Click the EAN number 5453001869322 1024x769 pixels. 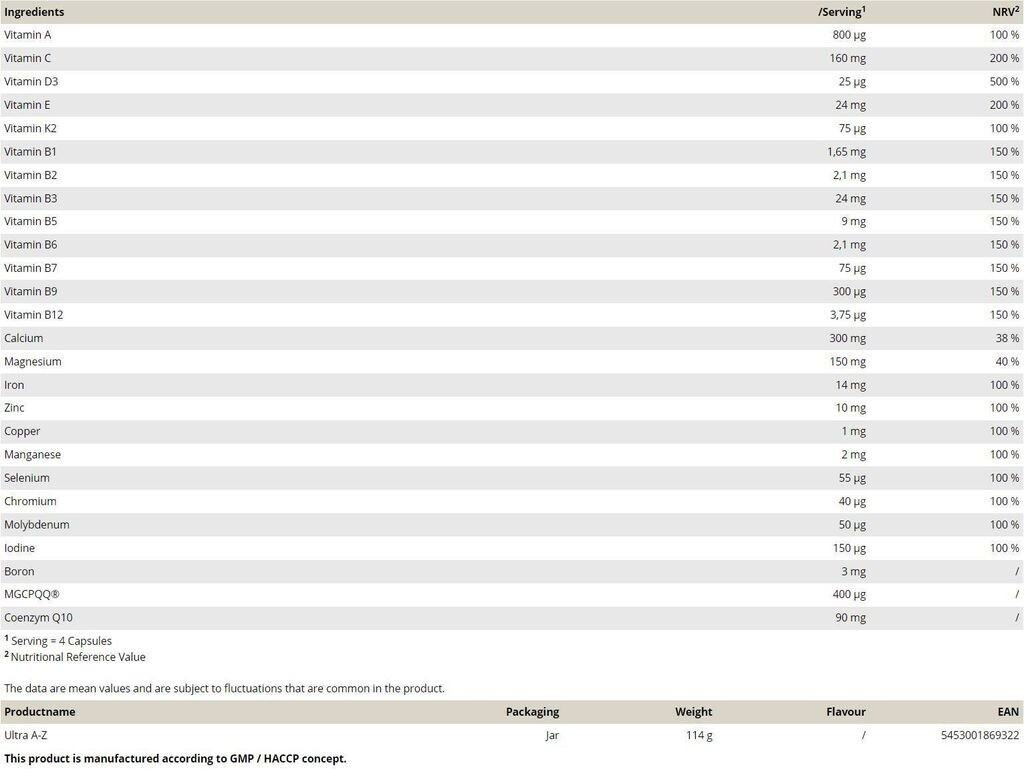click(x=980, y=736)
